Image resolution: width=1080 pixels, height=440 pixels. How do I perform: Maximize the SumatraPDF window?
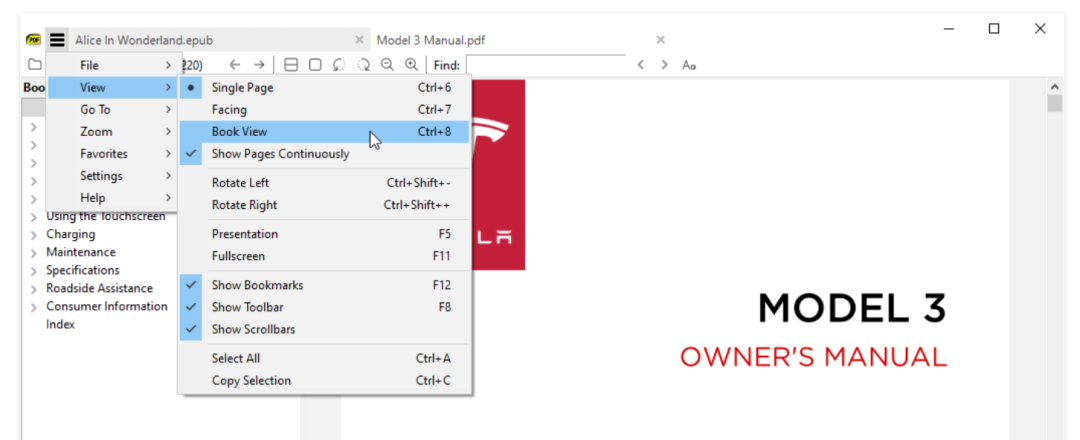pos(994,29)
